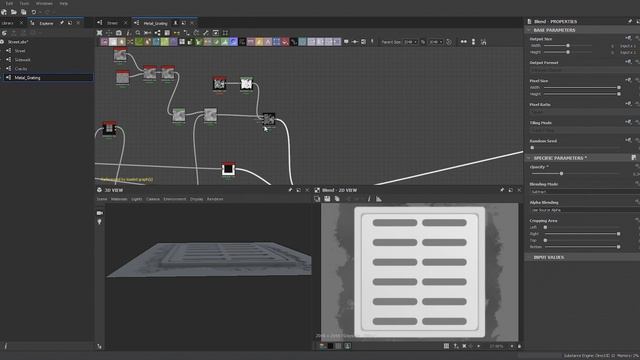Click the reset Parent Size icon

(x=449, y=42)
